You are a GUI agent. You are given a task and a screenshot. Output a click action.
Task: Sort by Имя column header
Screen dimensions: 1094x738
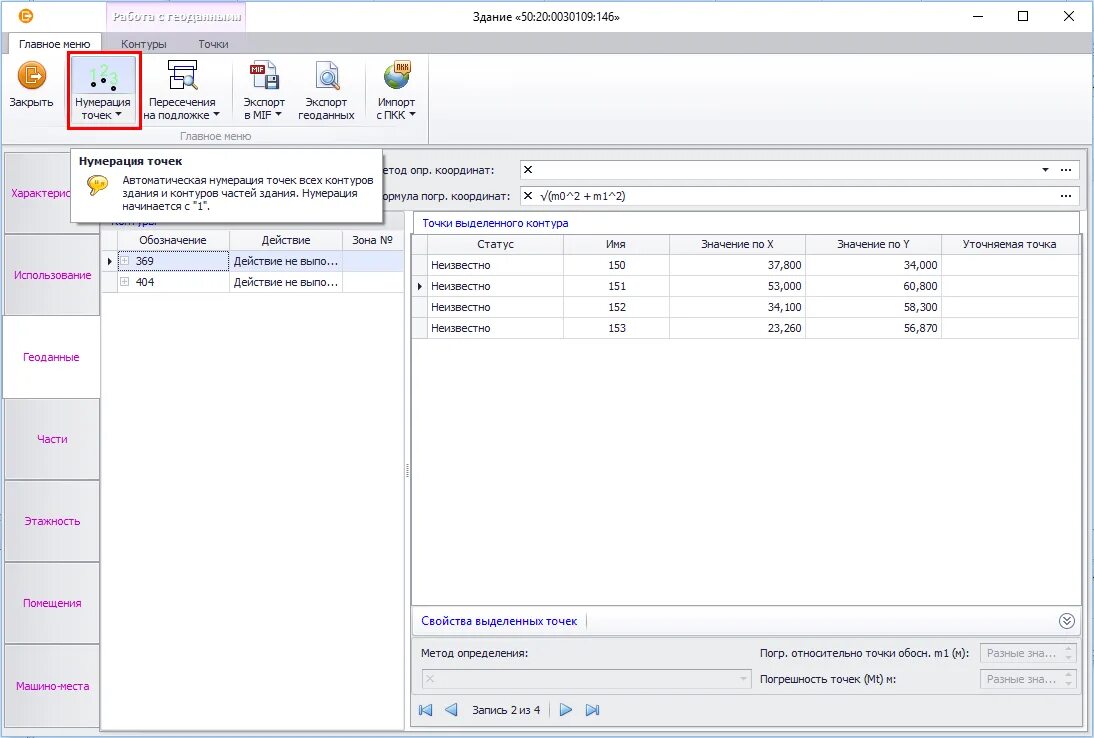click(616, 244)
